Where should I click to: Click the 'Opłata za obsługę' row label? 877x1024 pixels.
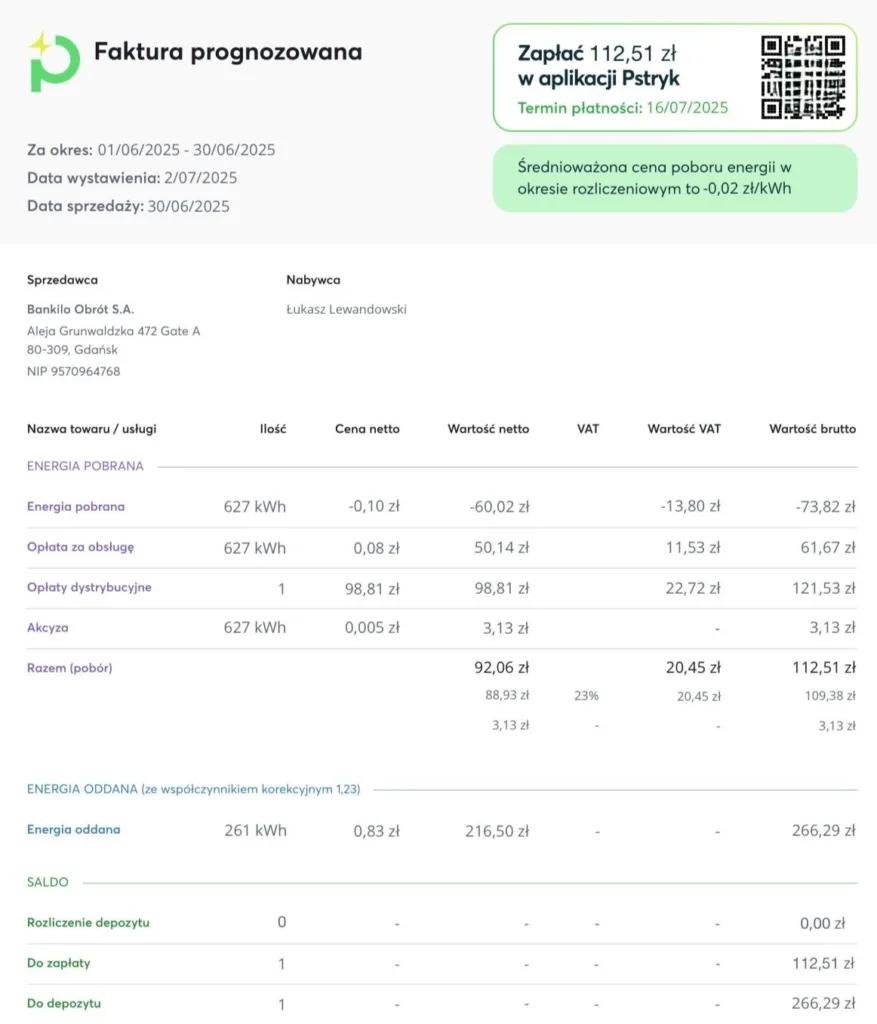[x=80, y=547]
